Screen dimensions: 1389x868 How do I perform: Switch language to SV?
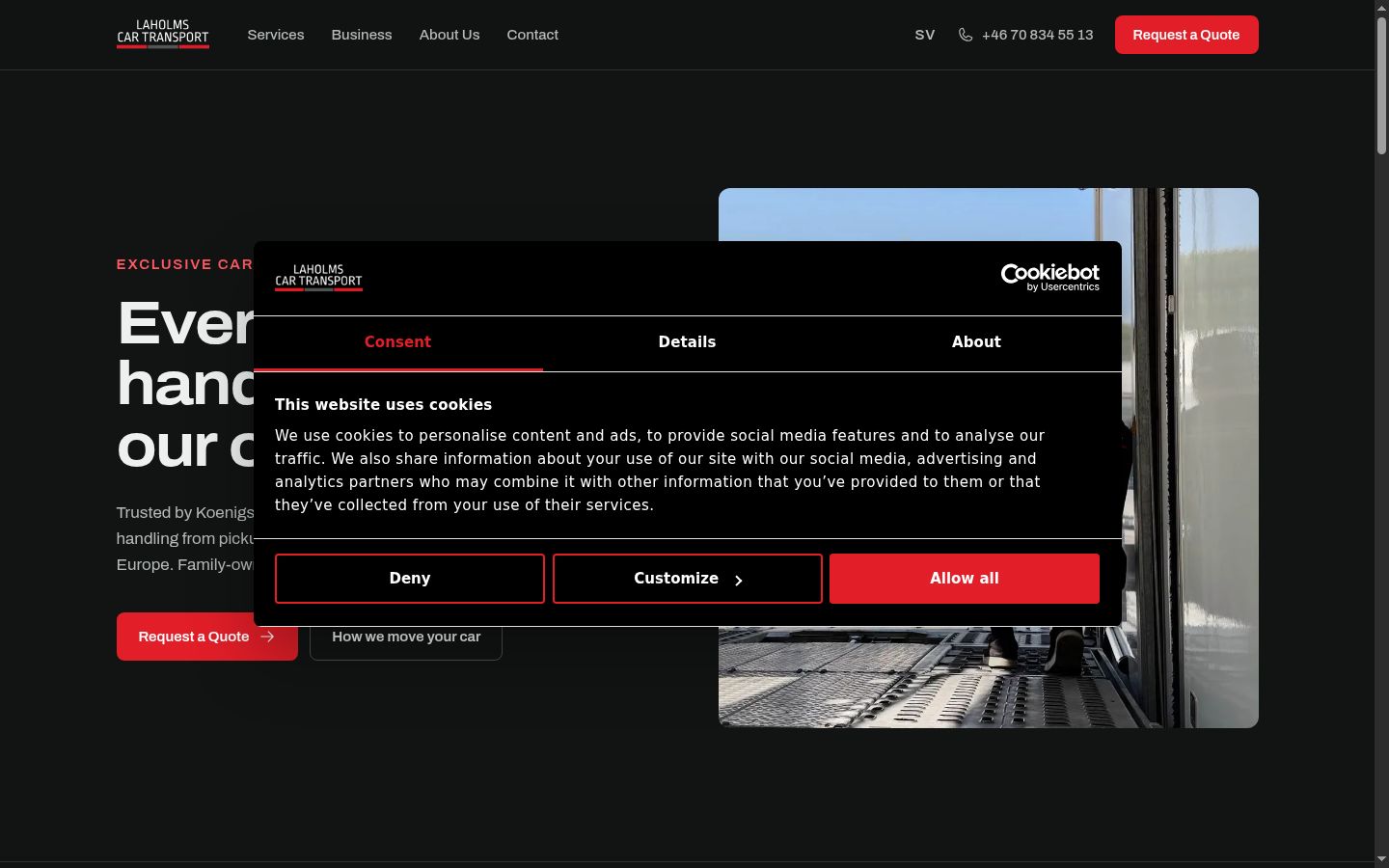925,35
